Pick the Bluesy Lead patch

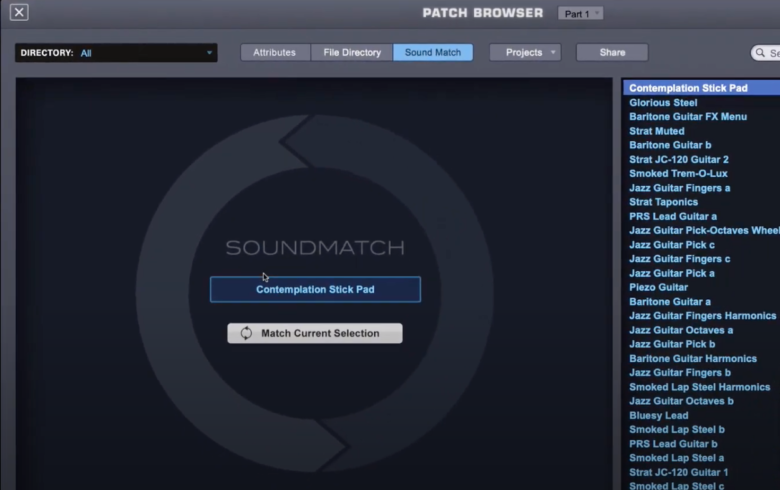point(659,415)
